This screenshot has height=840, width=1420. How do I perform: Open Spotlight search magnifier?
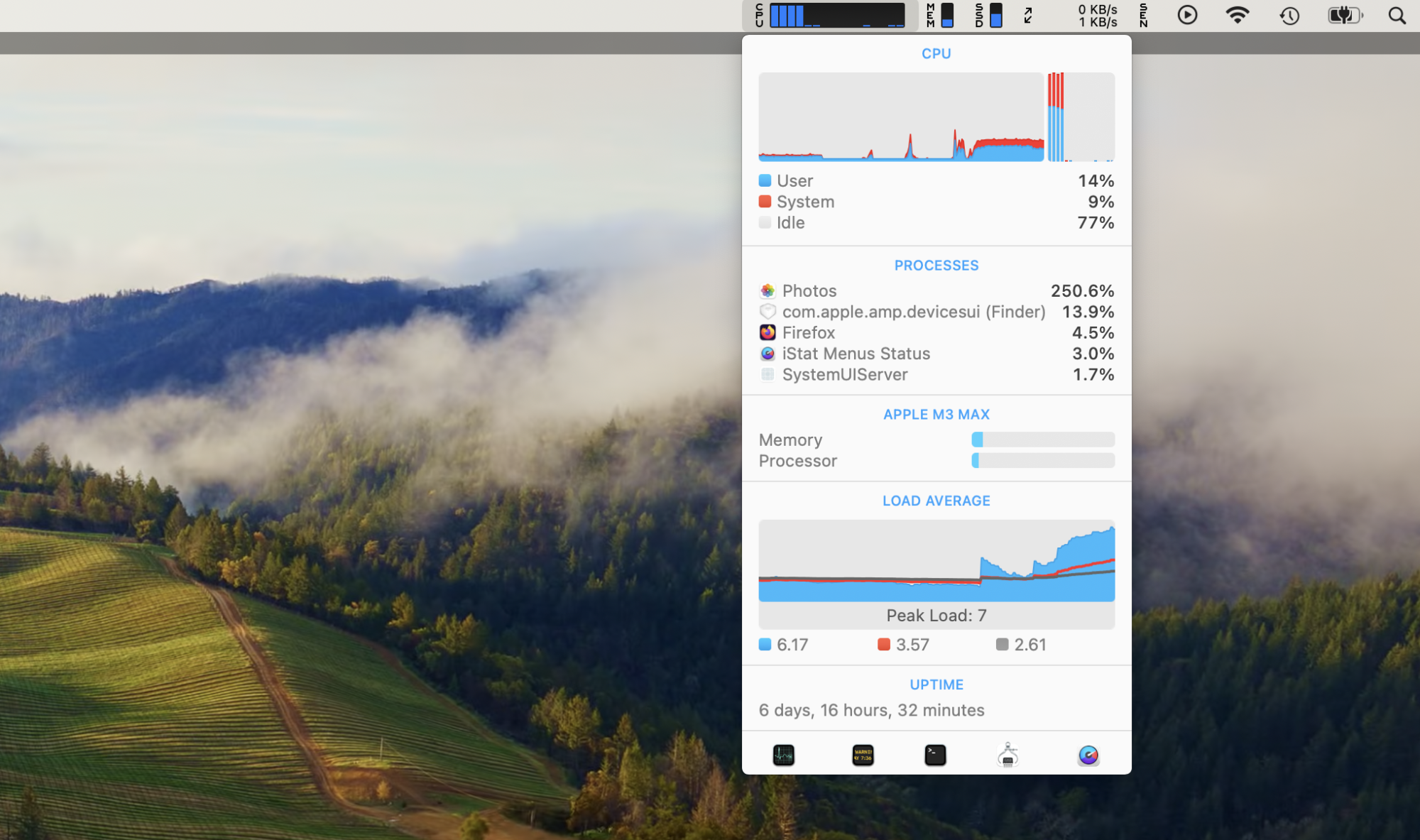coord(1397,15)
